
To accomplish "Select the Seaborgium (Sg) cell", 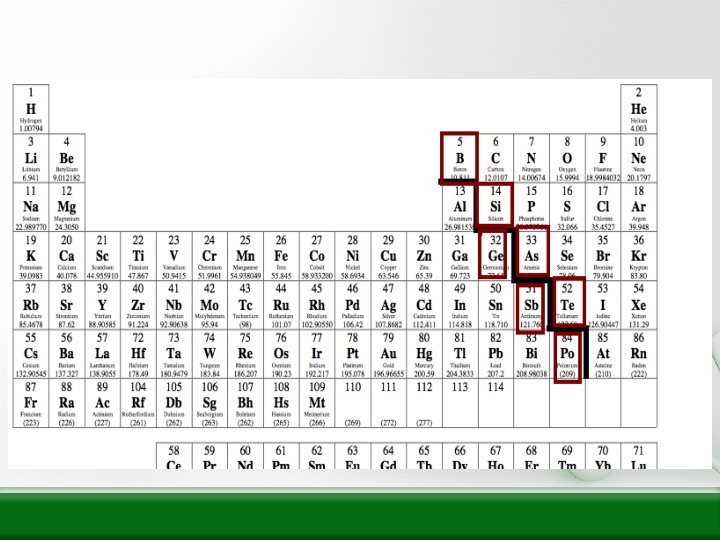I will pyautogui.click(x=210, y=403).
